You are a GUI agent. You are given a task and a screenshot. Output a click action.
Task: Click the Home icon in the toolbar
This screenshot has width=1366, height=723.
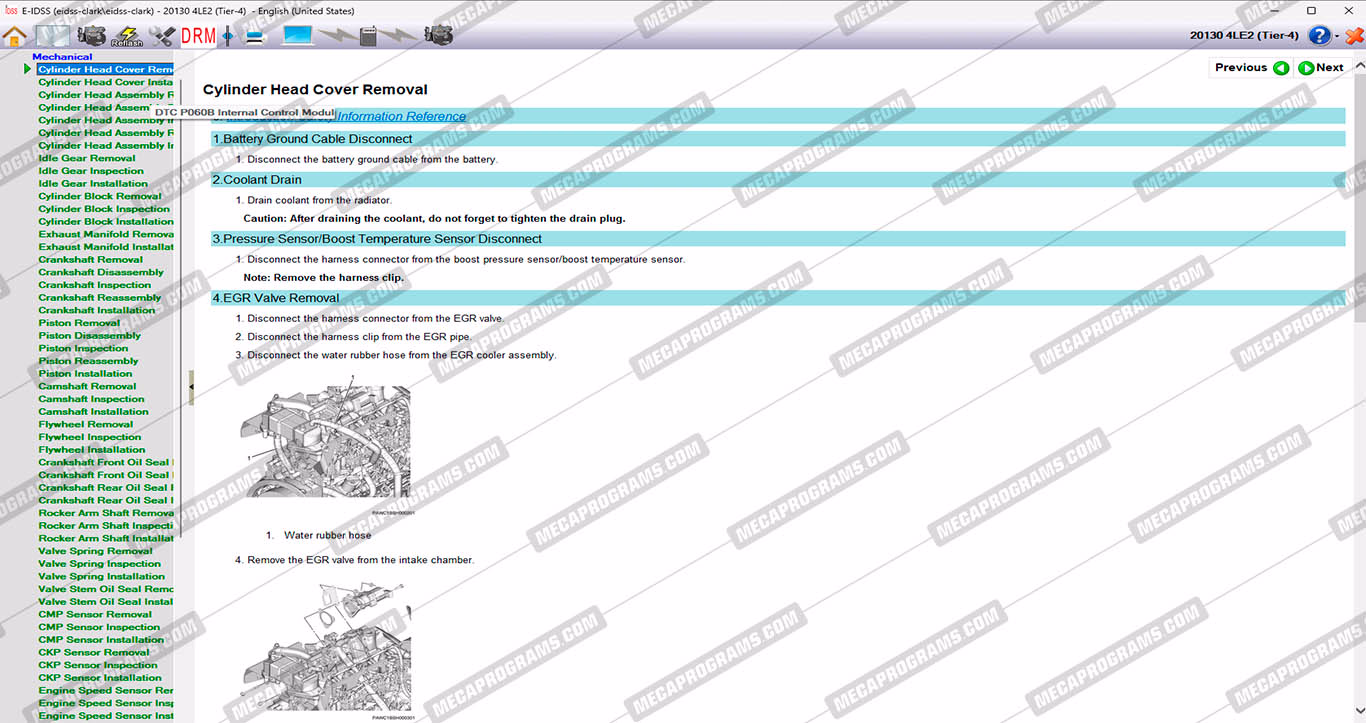[x=14, y=37]
